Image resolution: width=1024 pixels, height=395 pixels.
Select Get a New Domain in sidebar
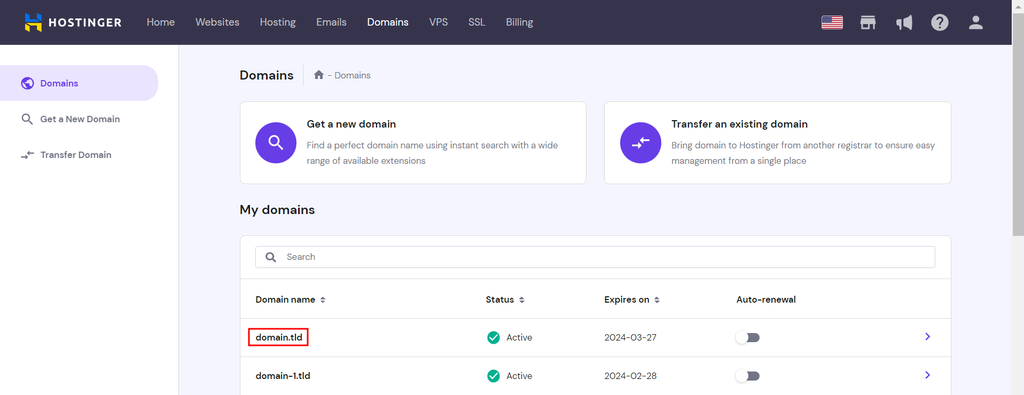pyautogui.click(x=79, y=119)
